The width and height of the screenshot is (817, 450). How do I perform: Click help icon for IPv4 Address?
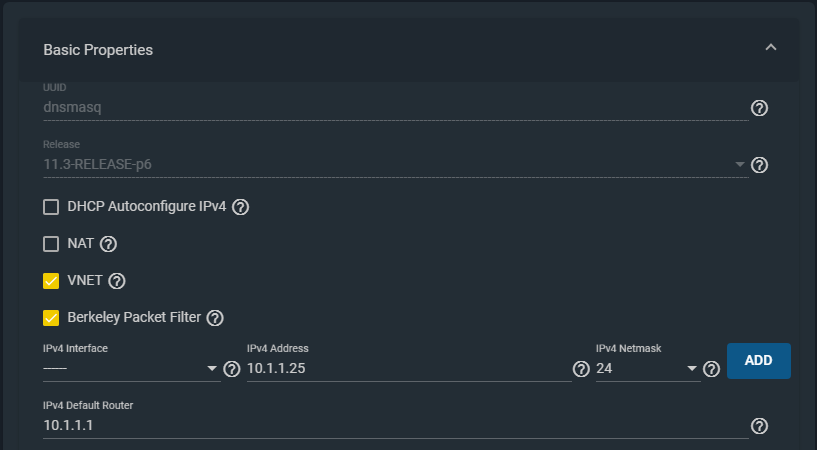click(x=581, y=369)
